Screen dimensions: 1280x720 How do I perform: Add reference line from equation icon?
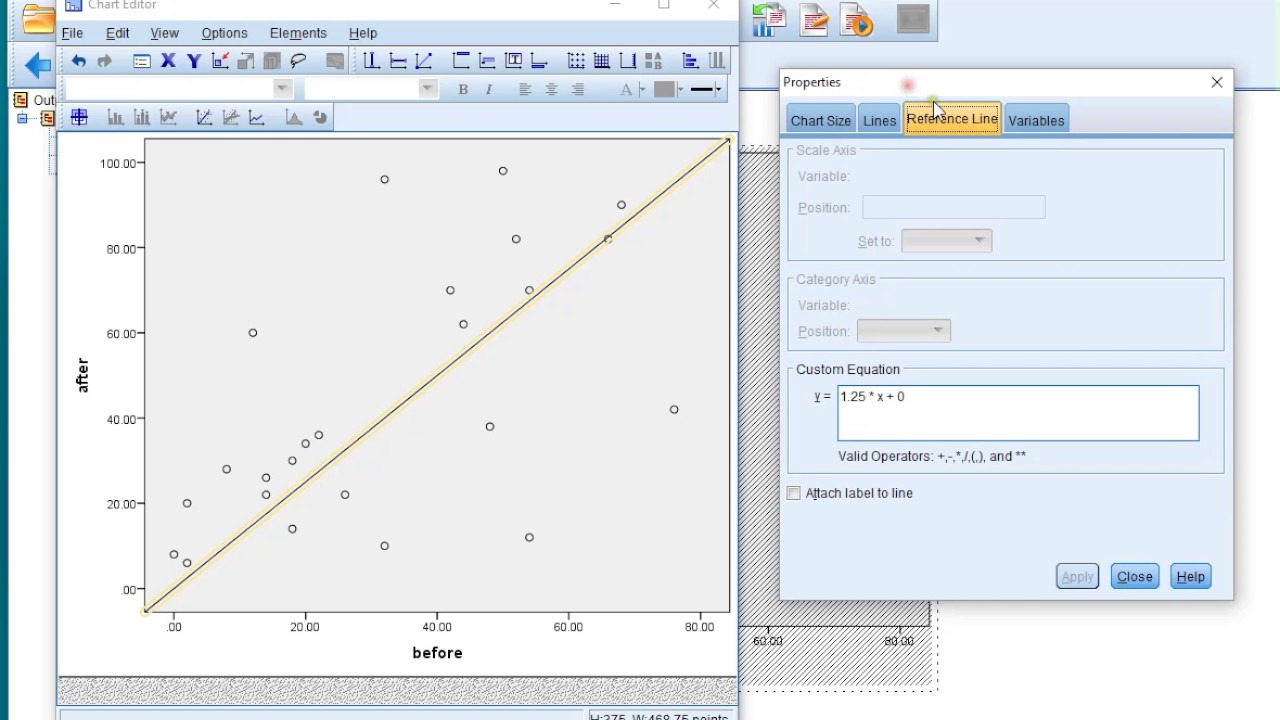424,61
